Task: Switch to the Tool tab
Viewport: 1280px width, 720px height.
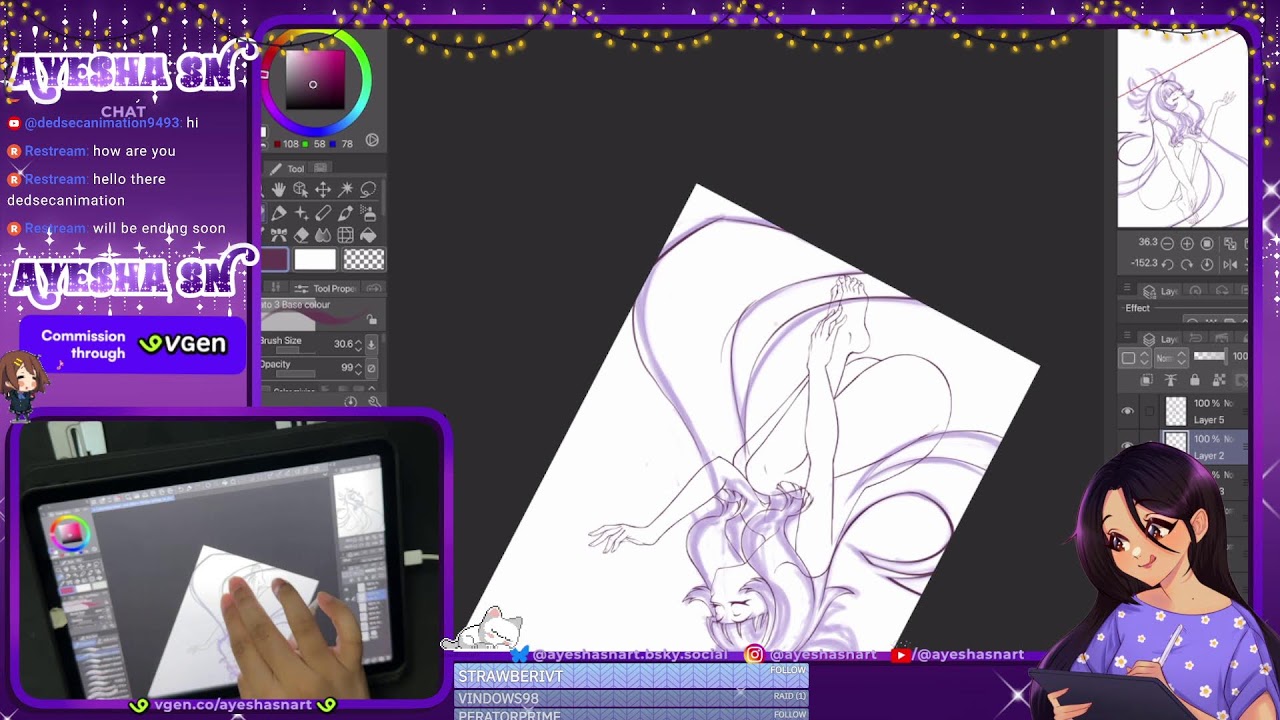Action: [x=289, y=168]
